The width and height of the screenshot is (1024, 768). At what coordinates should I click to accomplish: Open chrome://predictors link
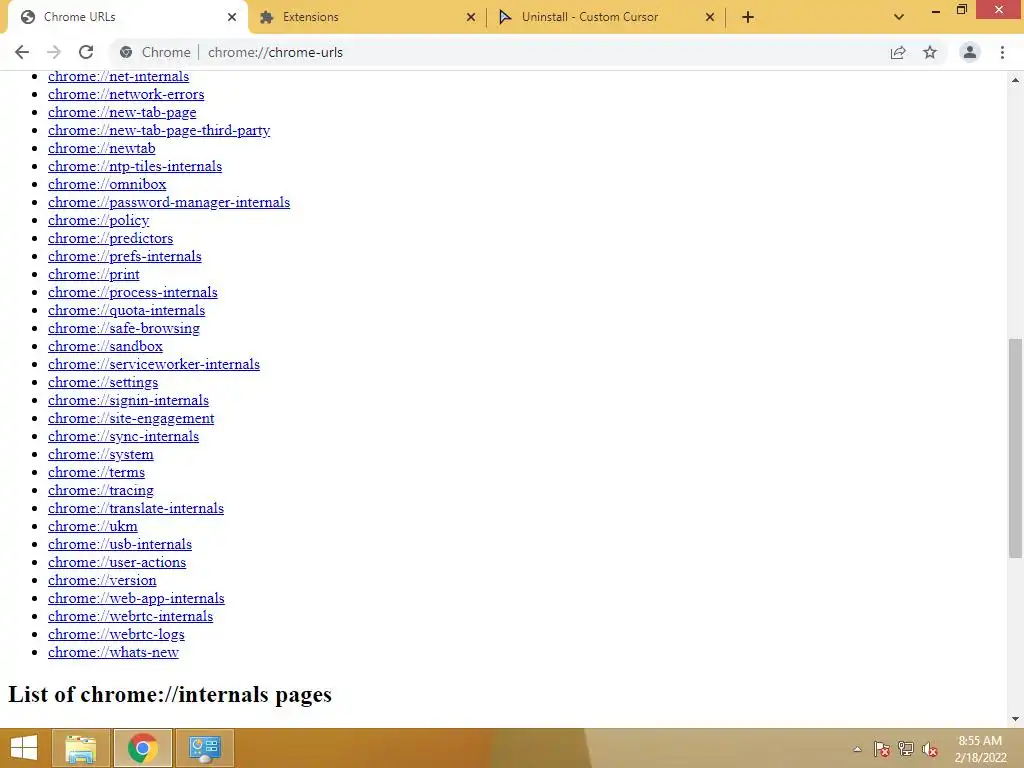(110, 238)
